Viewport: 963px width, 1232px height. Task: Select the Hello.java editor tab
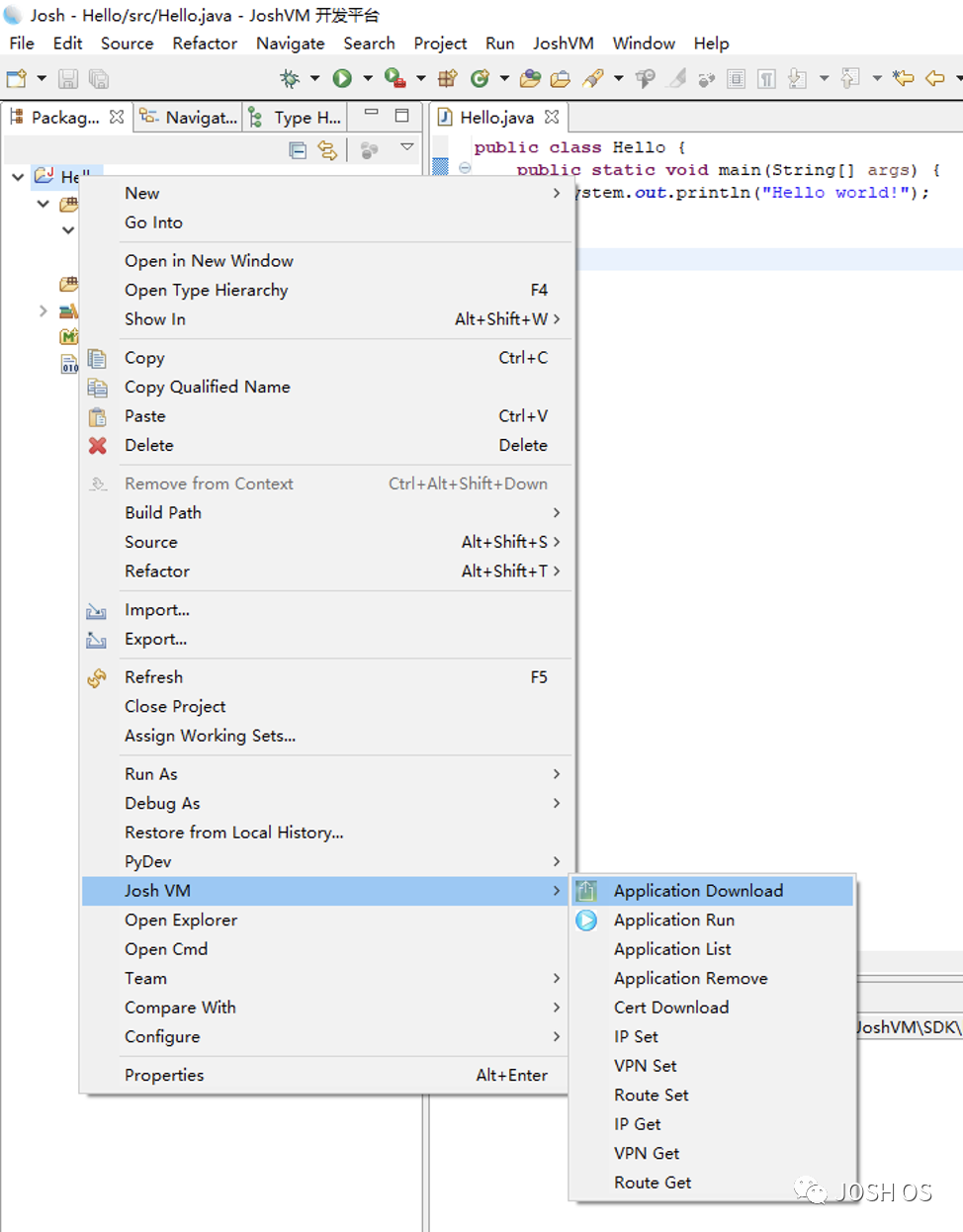pos(496,117)
